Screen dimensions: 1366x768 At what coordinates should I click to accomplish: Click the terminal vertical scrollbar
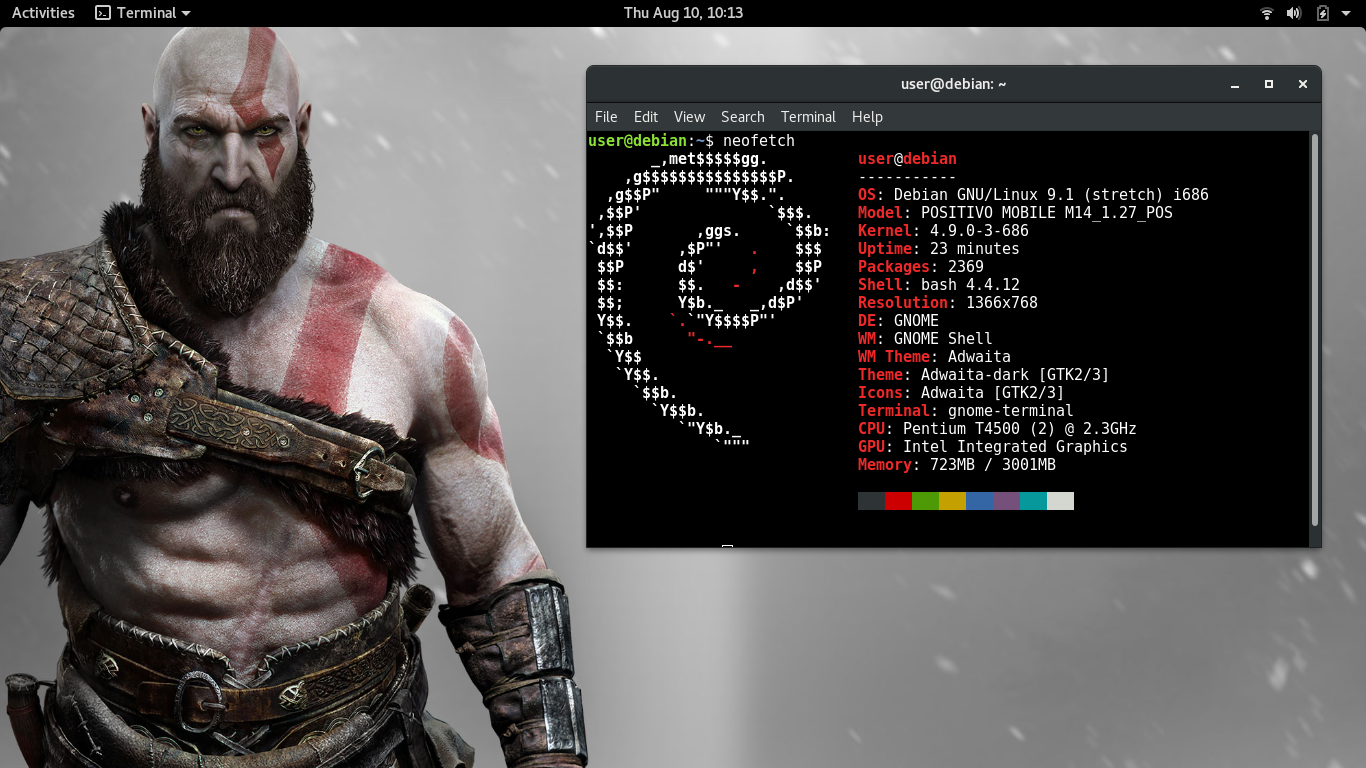point(1315,330)
